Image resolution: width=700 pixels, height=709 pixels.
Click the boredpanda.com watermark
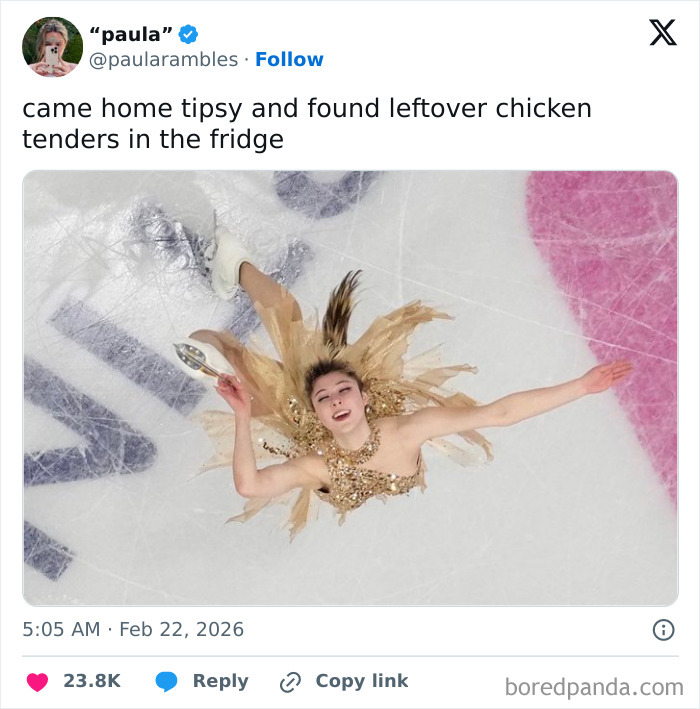594,687
